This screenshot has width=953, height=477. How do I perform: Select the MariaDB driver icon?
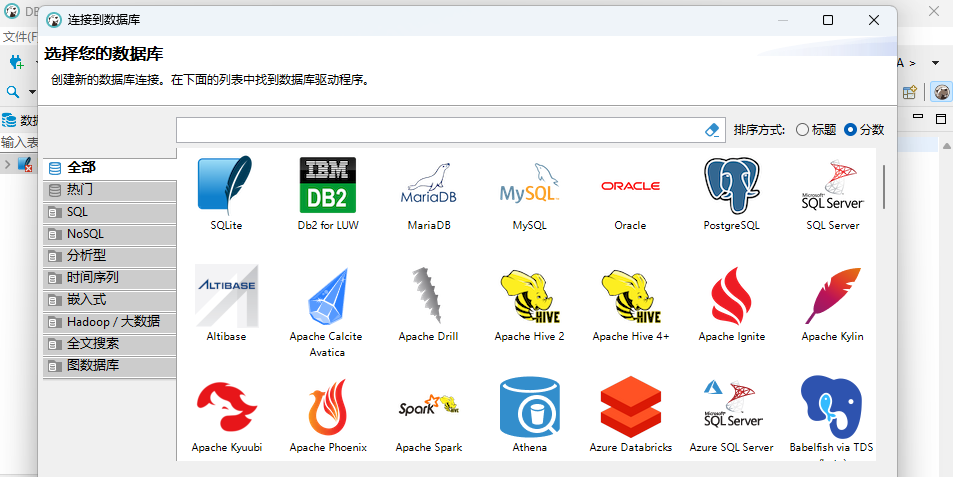click(x=429, y=187)
